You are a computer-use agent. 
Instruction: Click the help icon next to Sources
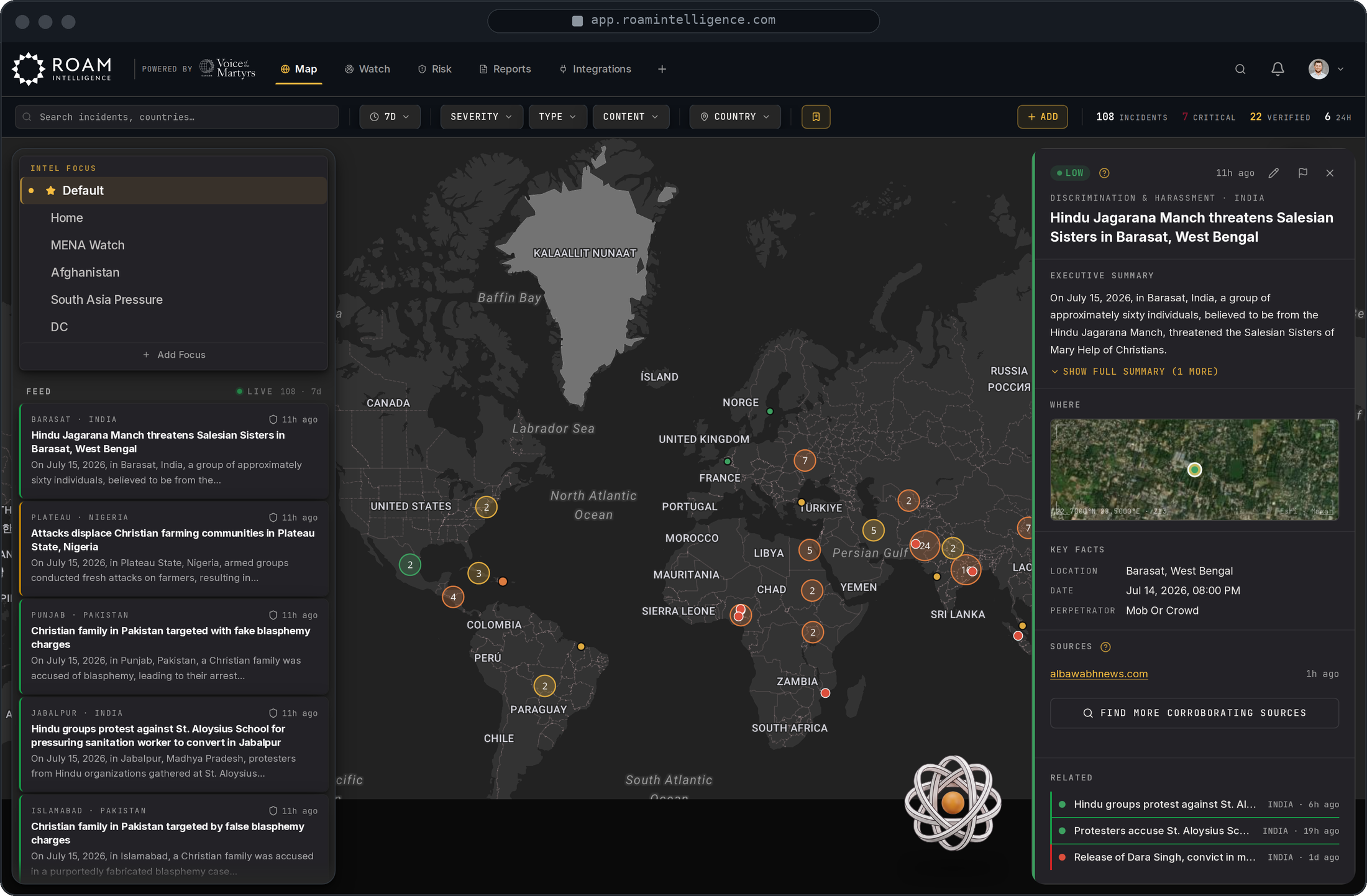tap(1105, 647)
